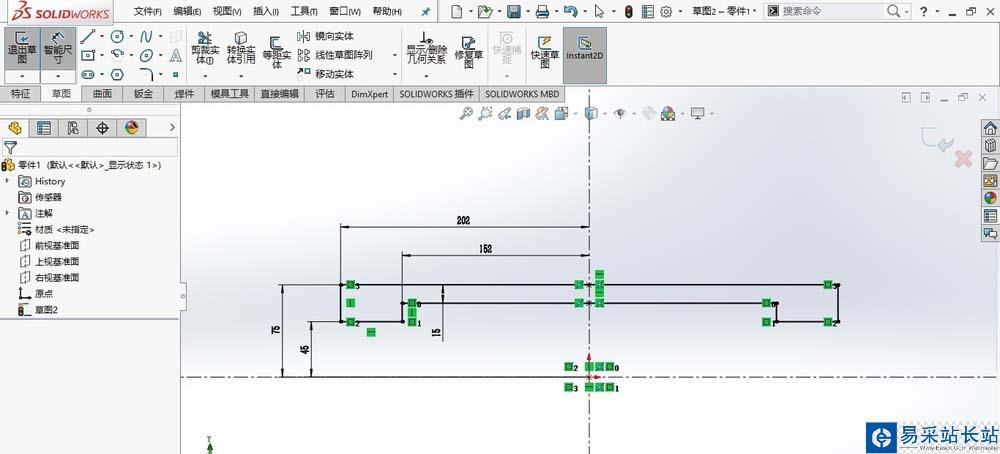
Task: Expand the panel tabs chevron arrow
Action: tap(172, 128)
